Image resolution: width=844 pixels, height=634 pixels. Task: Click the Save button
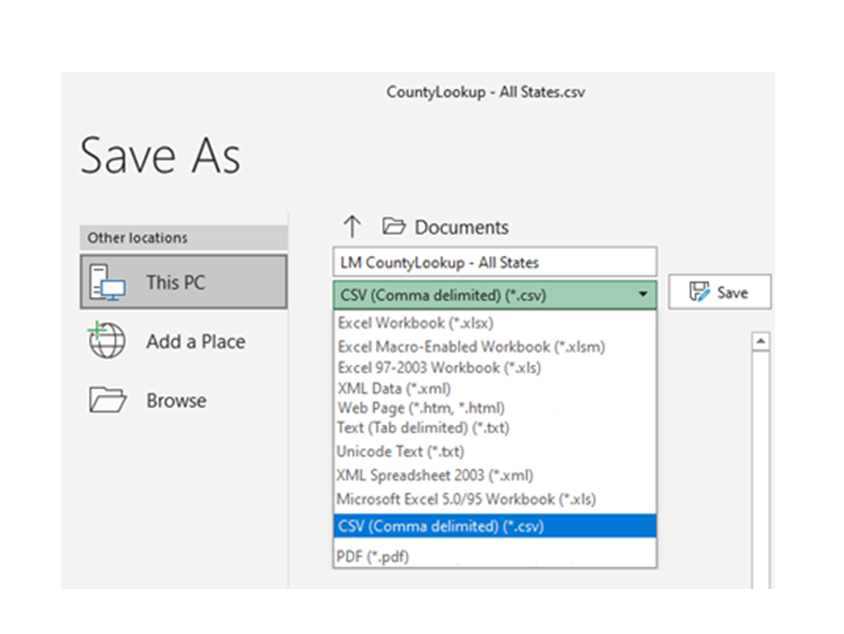coord(720,292)
